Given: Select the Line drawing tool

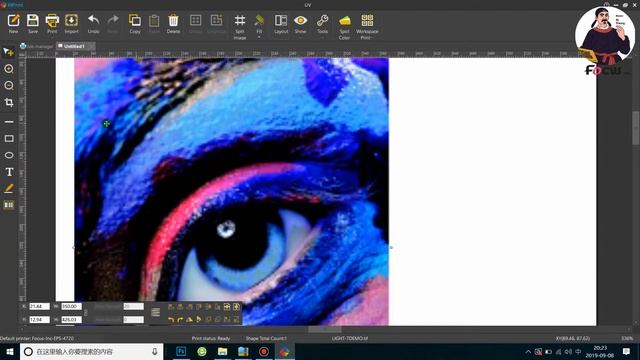Looking at the screenshot, I should pyautogui.click(x=9, y=122).
